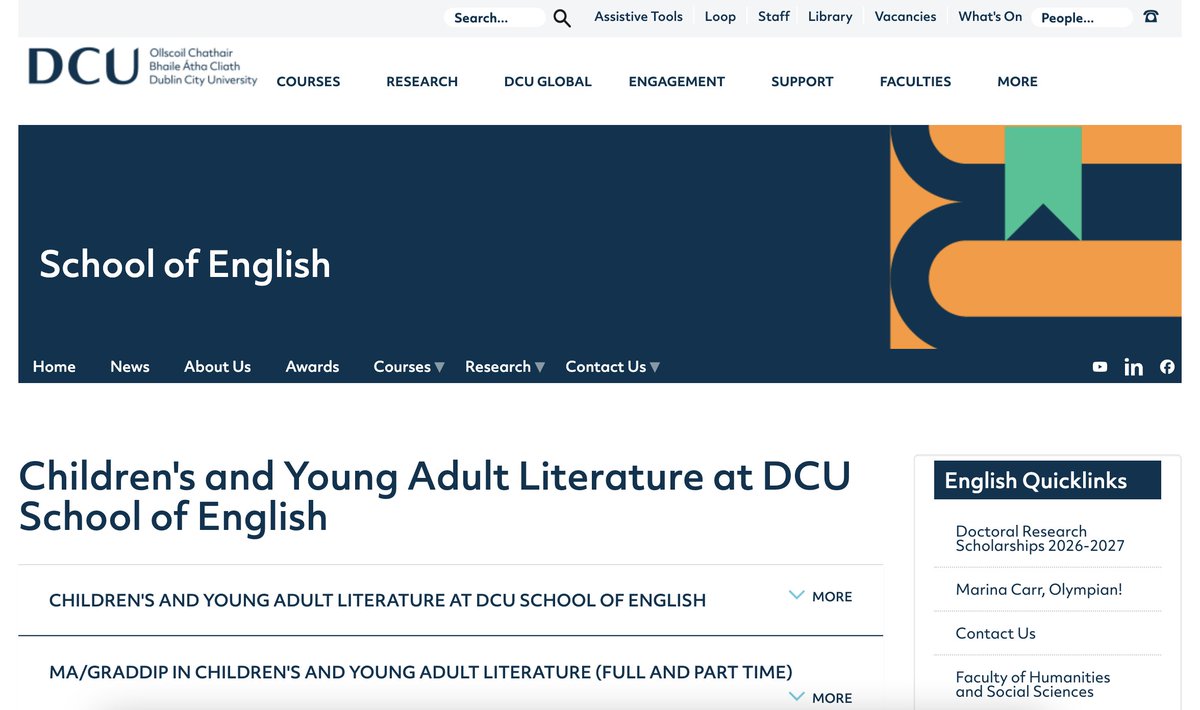
Task: Click the Vacancies link in the top bar
Action: [904, 16]
